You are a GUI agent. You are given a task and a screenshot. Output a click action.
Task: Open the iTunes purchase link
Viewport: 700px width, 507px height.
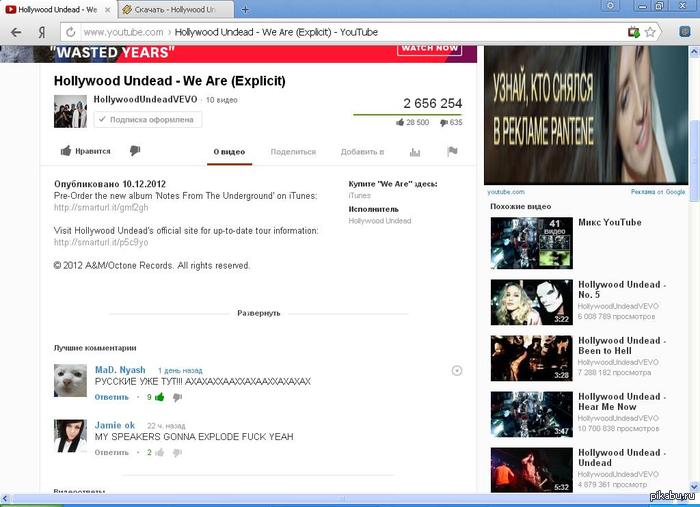(x=359, y=195)
